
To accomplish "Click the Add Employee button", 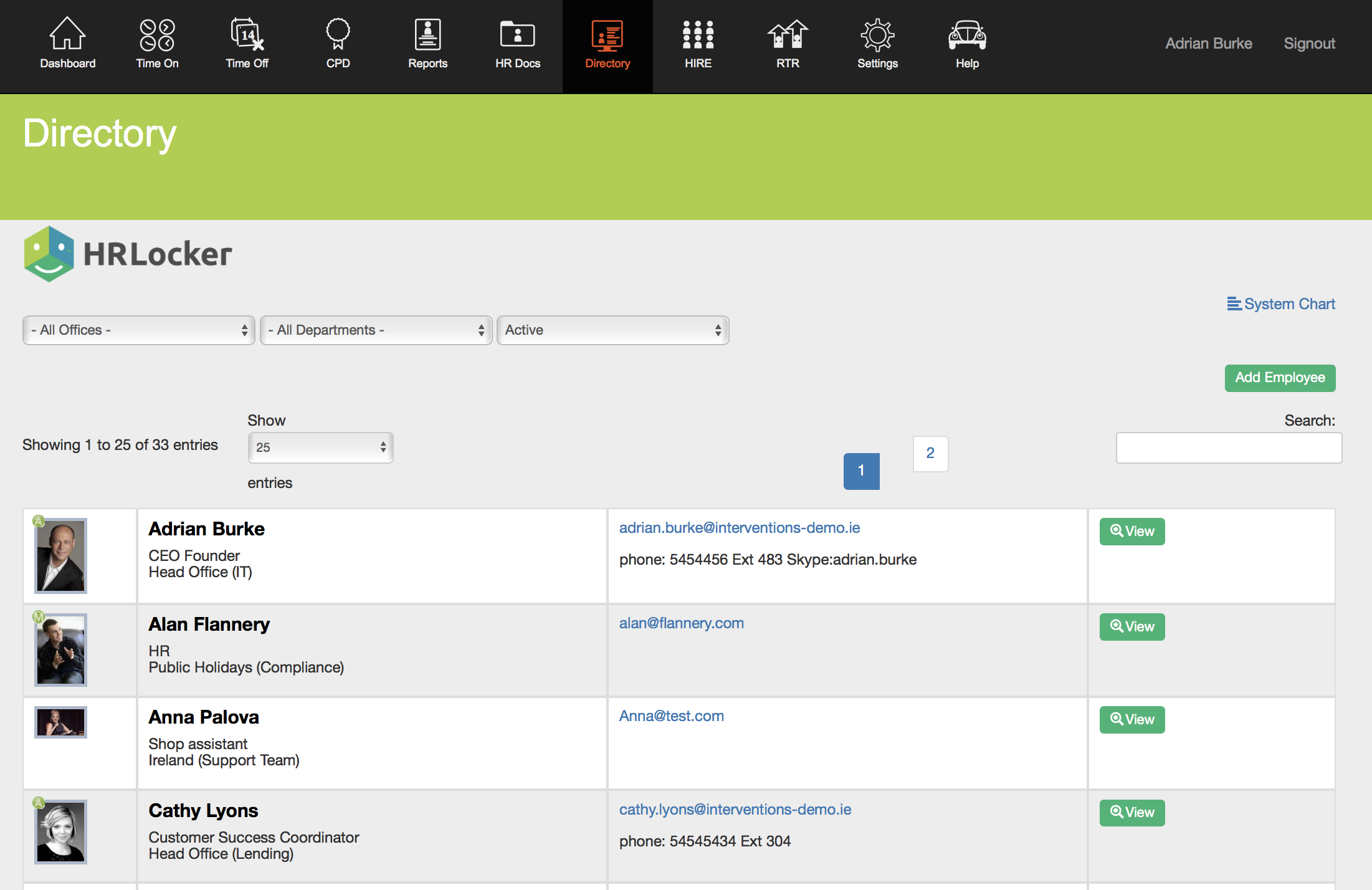I will pyautogui.click(x=1280, y=378).
